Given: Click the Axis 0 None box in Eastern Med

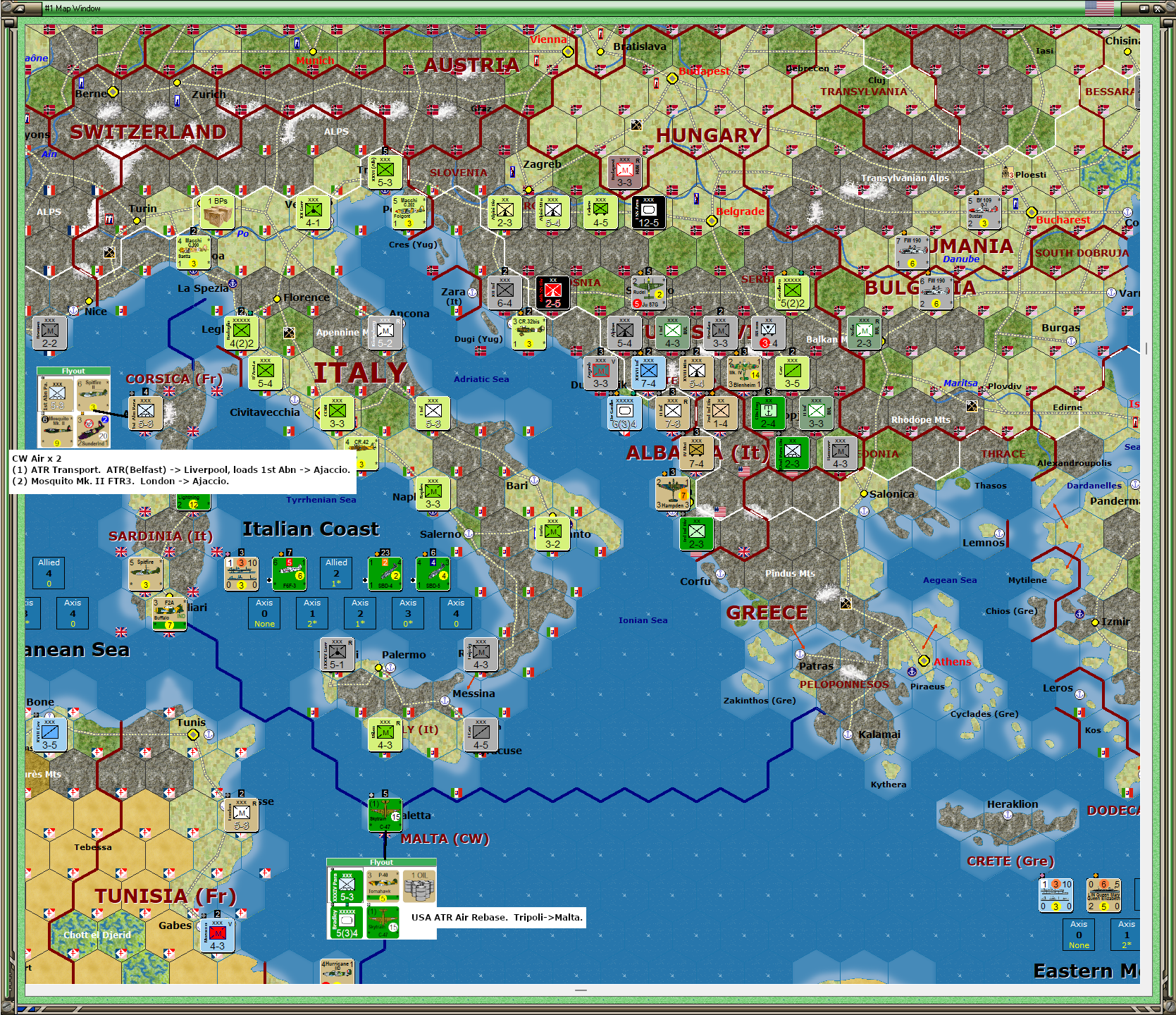Looking at the screenshot, I should [x=1079, y=935].
